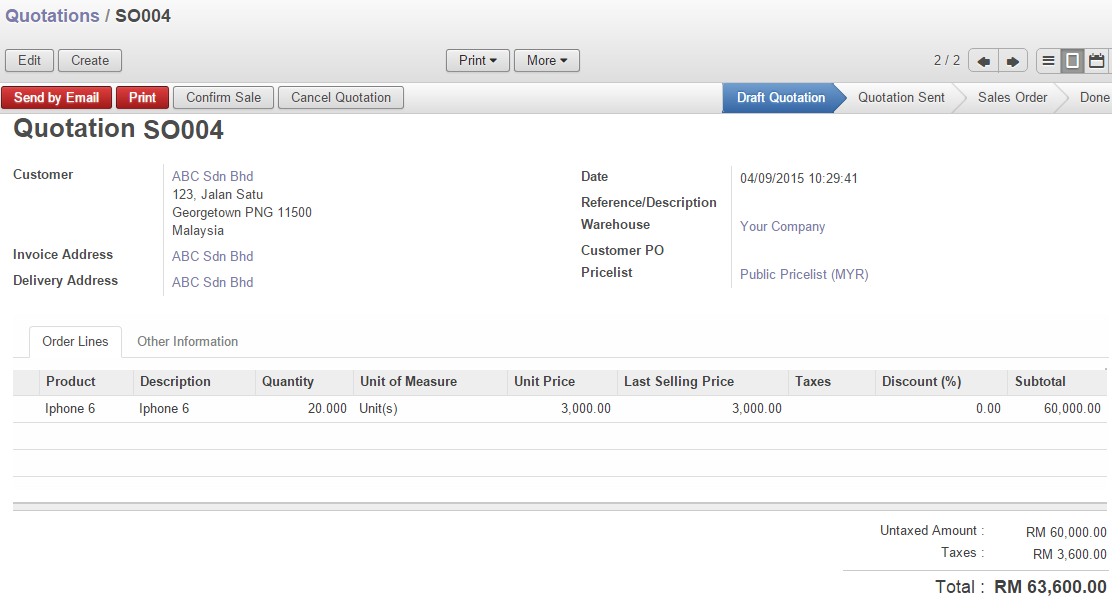The image size is (1112, 600).
Task: Switch to calendar view icon
Action: click(1097, 61)
